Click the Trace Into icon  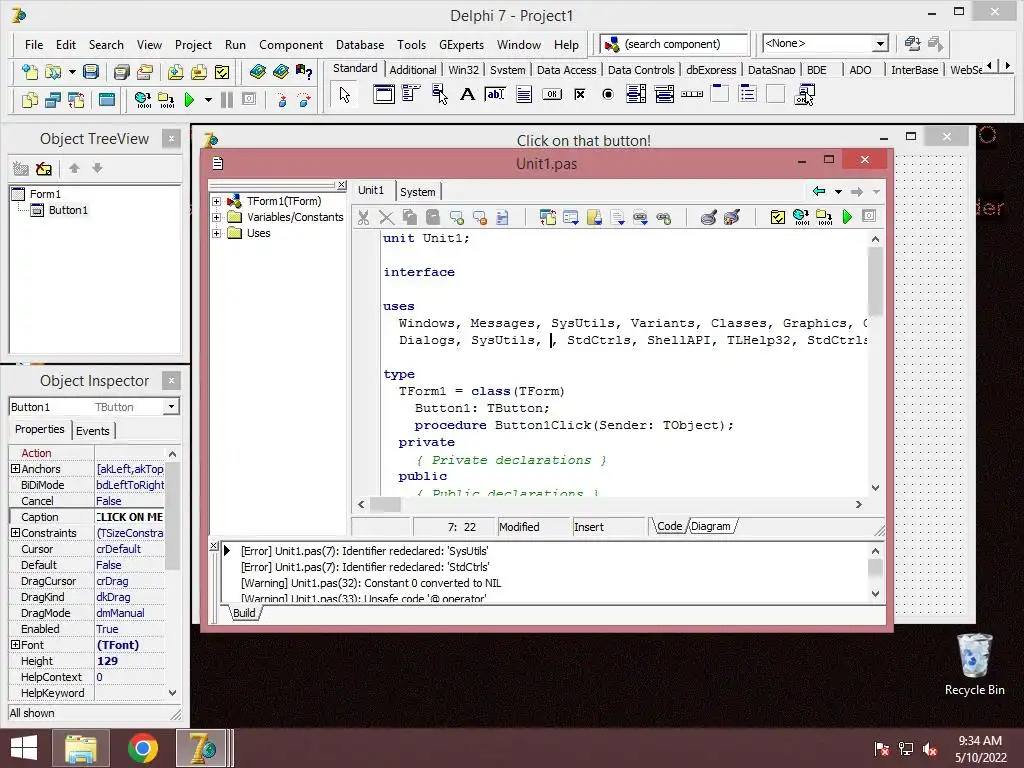coord(281,100)
